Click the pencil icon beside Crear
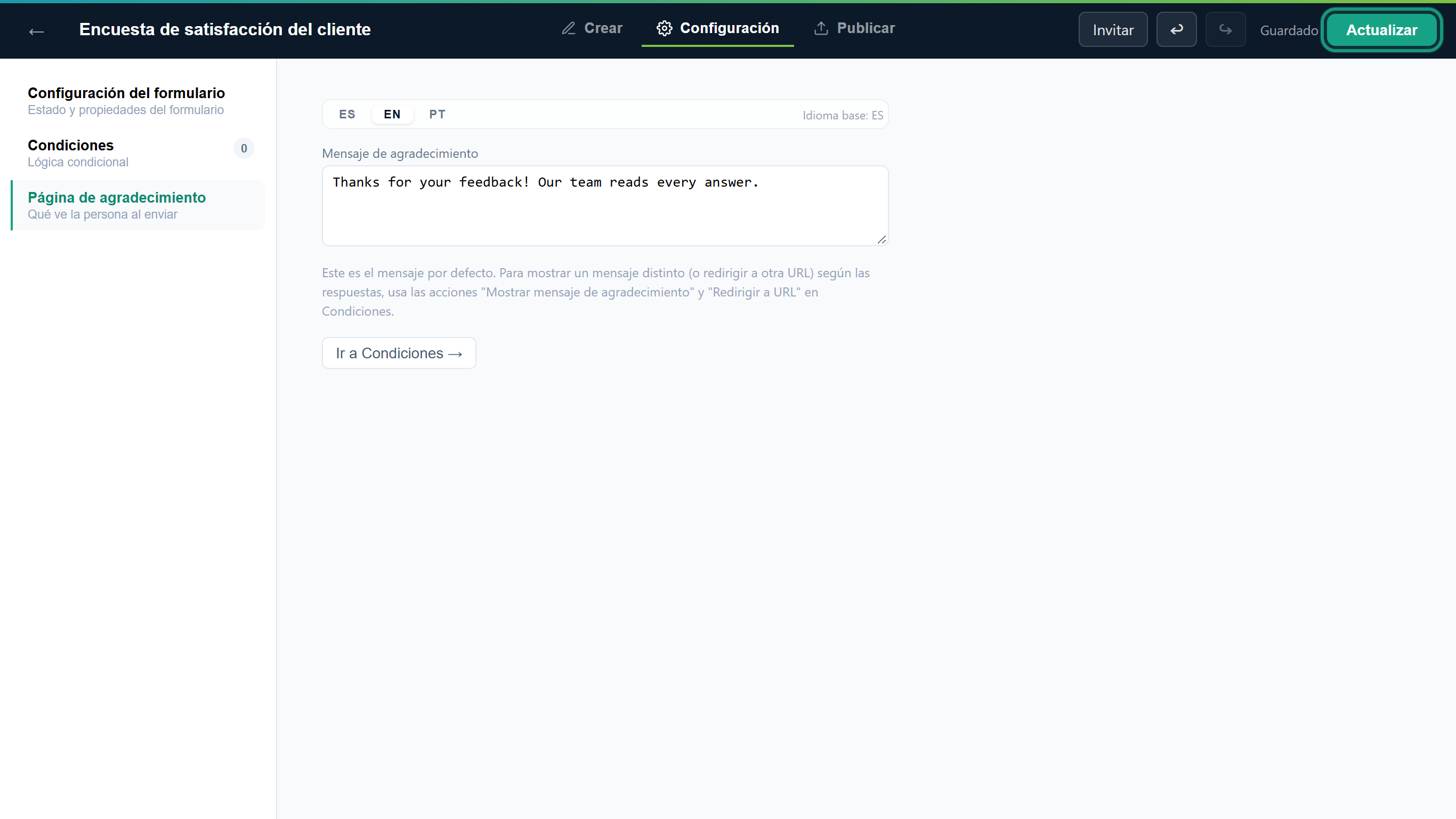Image resolution: width=1456 pixels, height=819 pixels. point(569,28)
